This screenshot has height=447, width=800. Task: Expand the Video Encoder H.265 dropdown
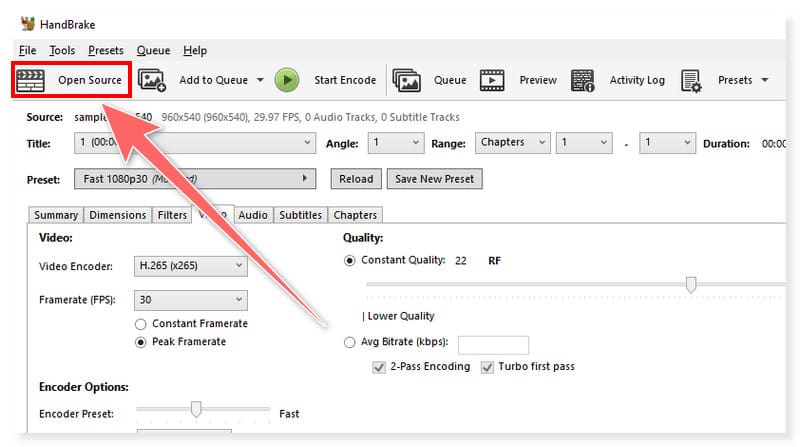click(191, 266)
